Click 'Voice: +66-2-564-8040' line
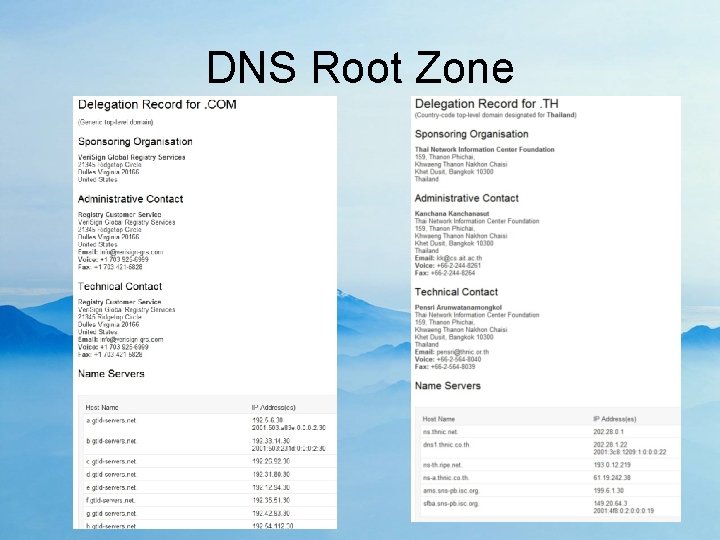This screenshot has height=540, width=720. click(448, 359)
